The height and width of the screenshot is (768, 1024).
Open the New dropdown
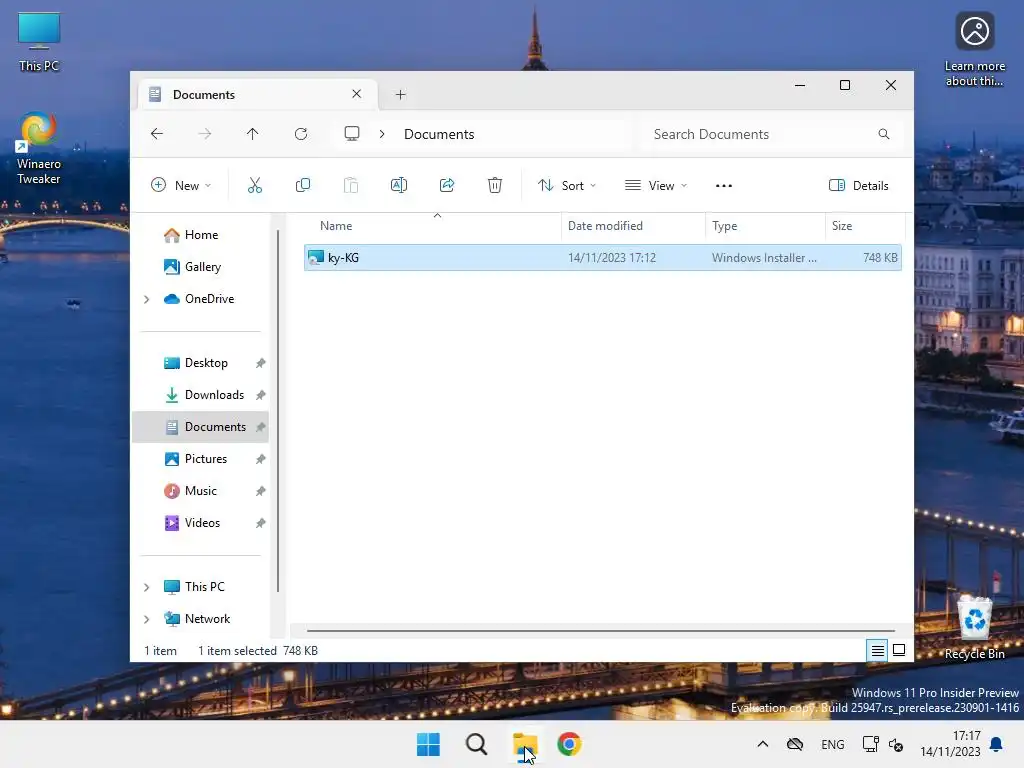pos(181,185)
